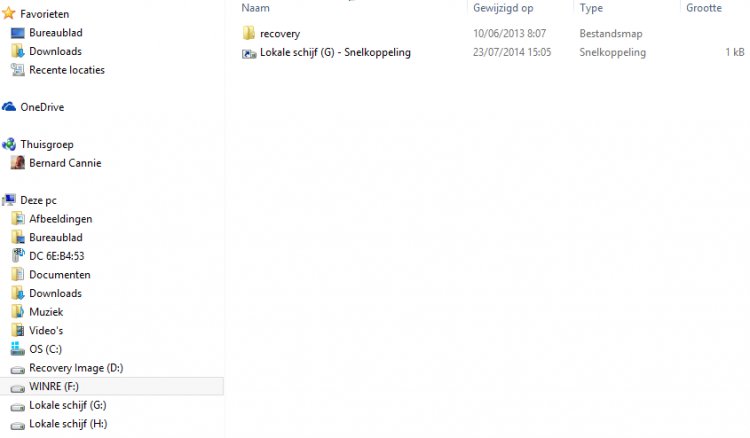Click the Video's folder icon
The image size is (750, 438).
click(18, 330)
